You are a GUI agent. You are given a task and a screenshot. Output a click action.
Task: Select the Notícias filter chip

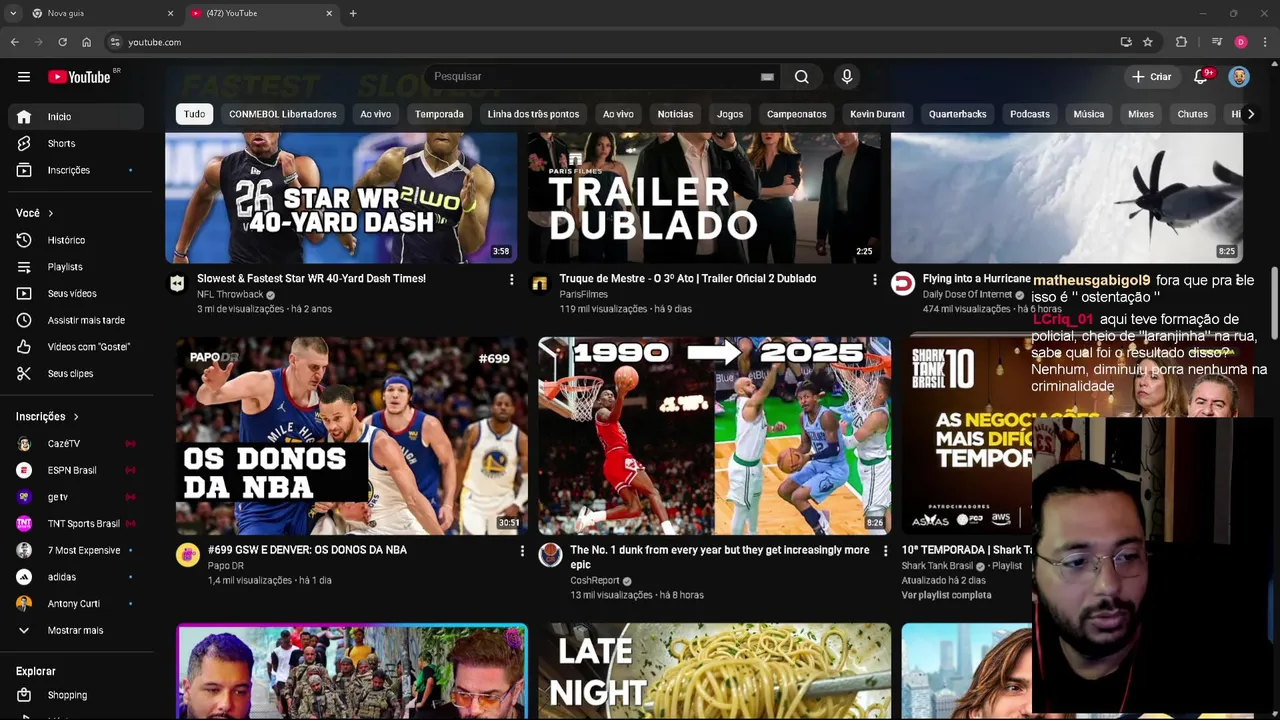coord(675,114)
